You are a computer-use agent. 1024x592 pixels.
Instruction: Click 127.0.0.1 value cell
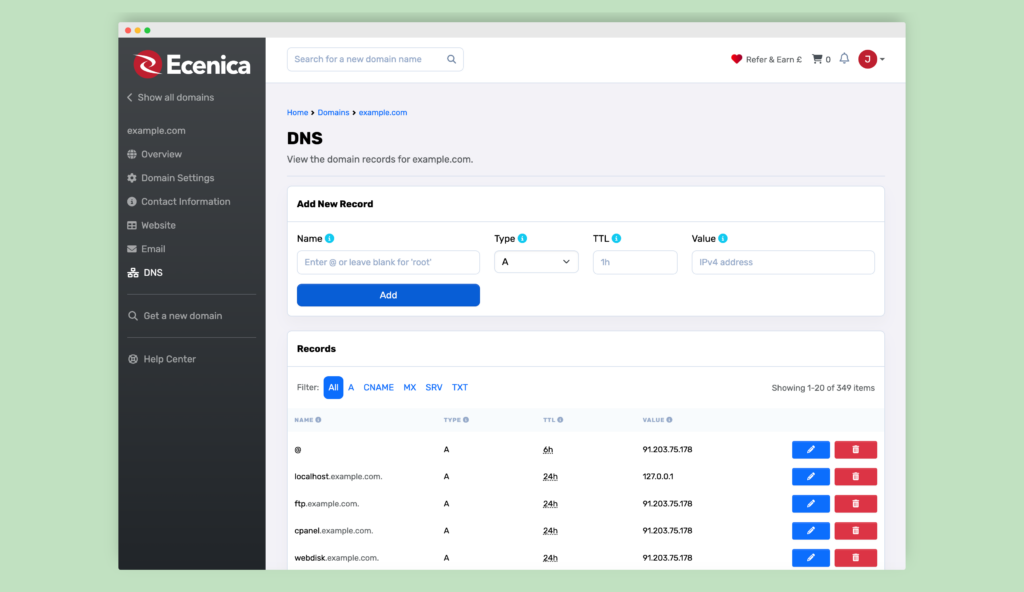[x=658, y=476]
